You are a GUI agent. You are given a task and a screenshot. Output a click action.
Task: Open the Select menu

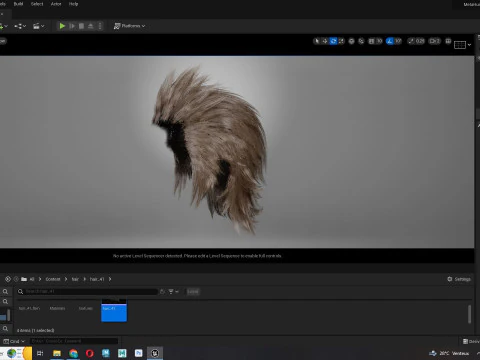click(x=37, y=4)
